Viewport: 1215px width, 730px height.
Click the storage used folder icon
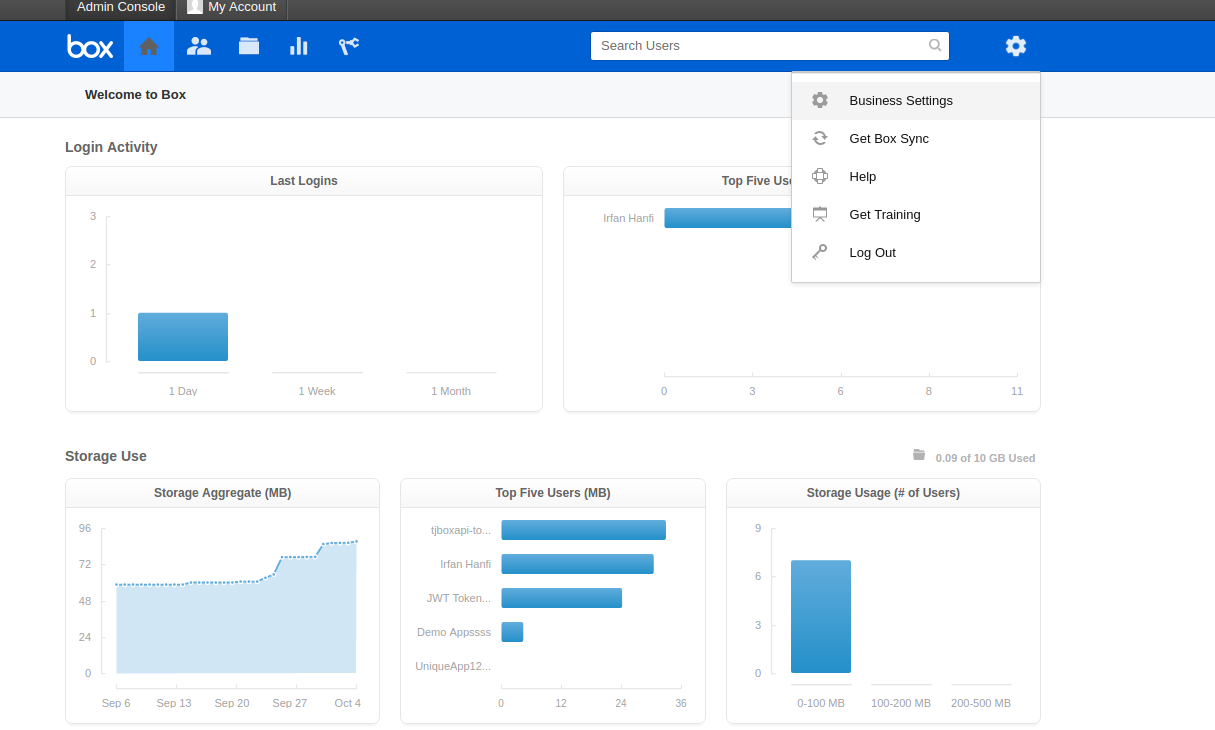coord(919,455)
